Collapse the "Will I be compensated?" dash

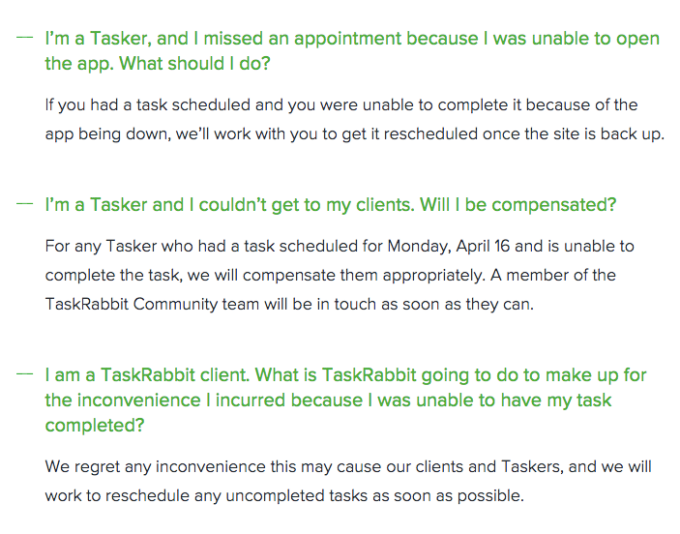pos(24,204)
